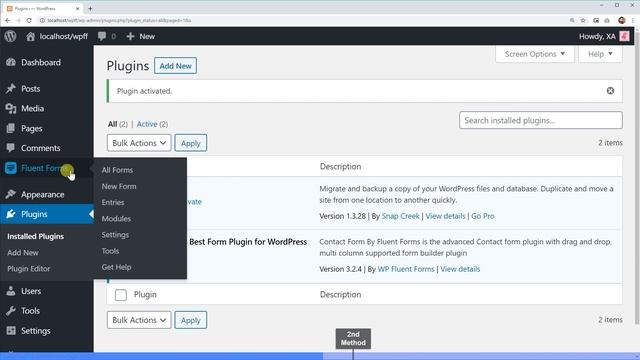The height and width of the screenshot is (360, 640).
Task: Open the Tools sidebar menu
Action: coord(30,311)
